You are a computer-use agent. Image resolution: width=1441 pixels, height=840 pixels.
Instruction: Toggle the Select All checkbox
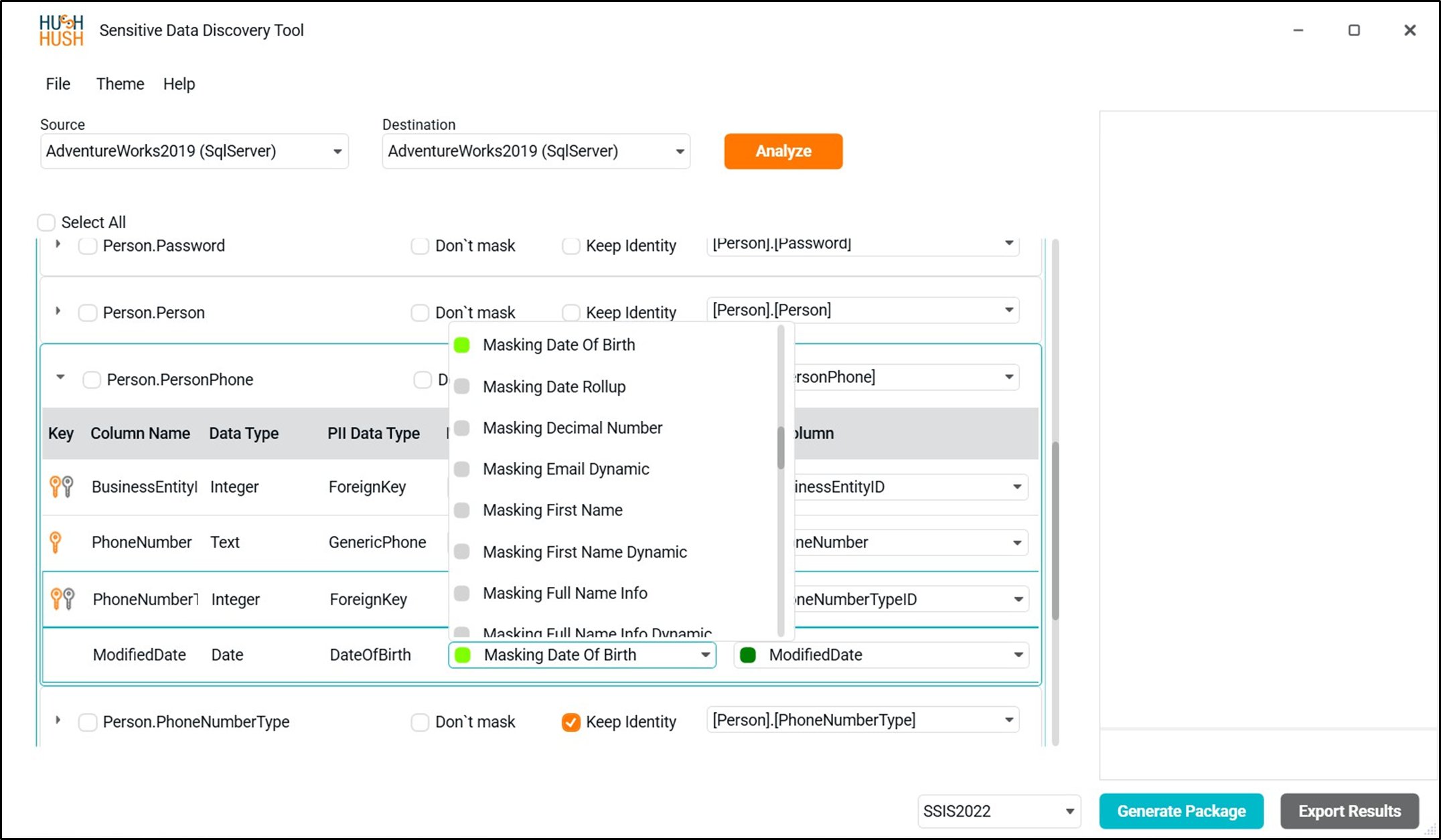coord(46,222)
